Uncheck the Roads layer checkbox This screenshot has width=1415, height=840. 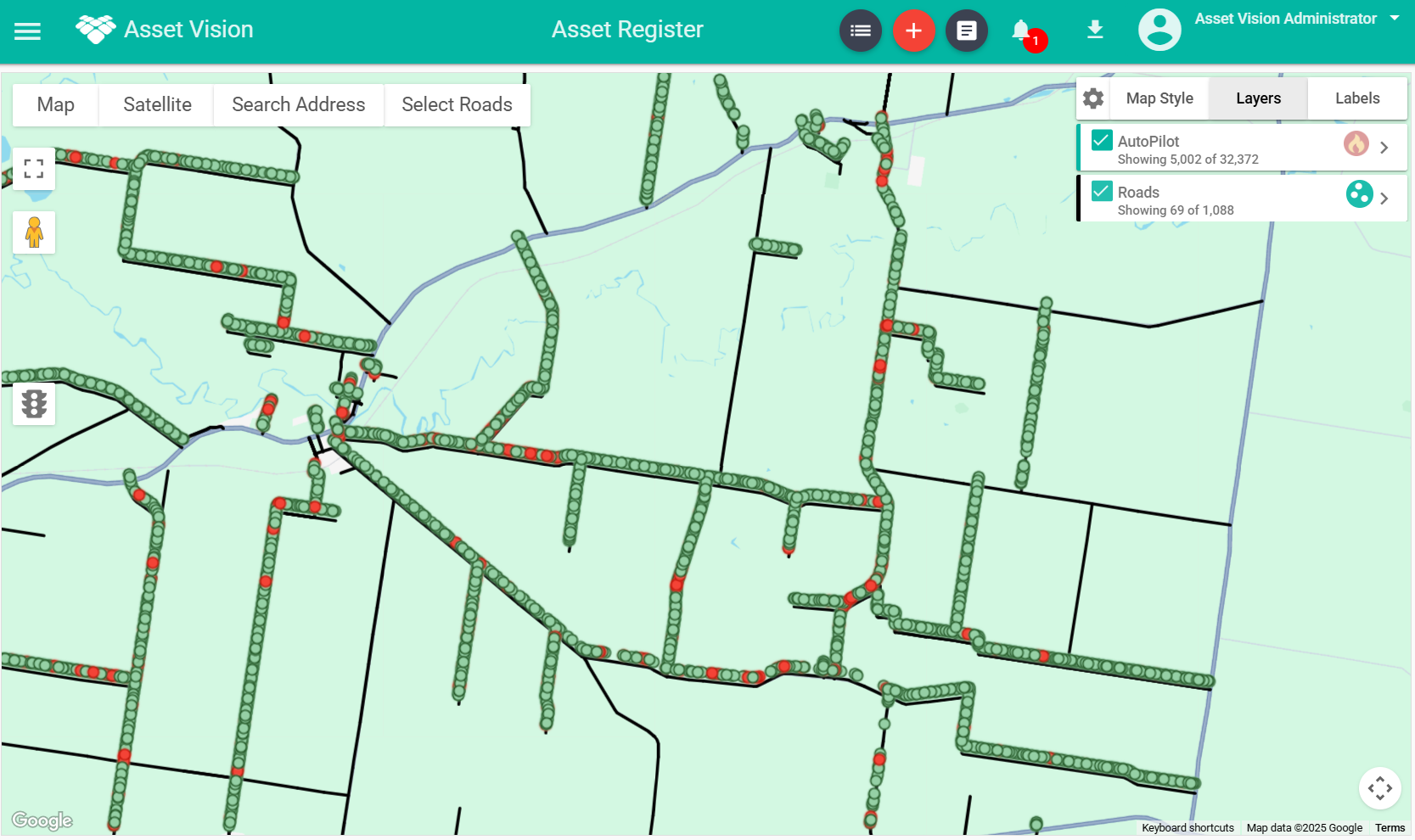(1102, 192)
